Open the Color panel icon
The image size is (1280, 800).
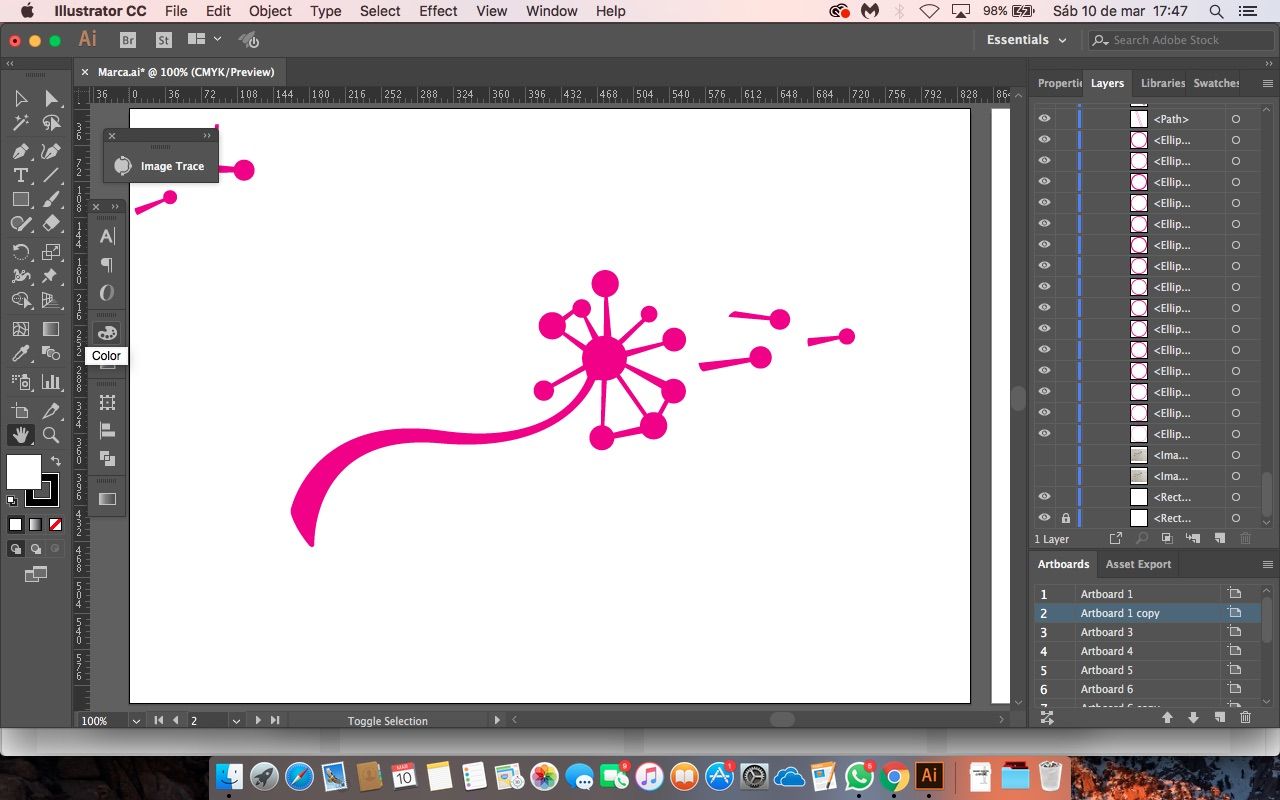click(x=107, y=333)
